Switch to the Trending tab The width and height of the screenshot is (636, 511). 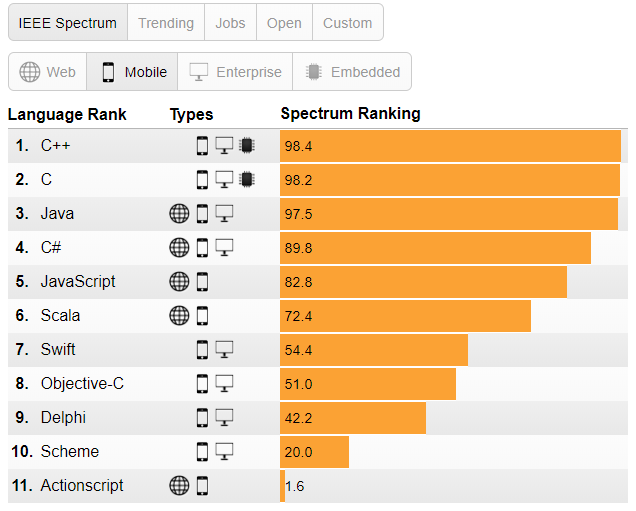[x=166, y=23]
